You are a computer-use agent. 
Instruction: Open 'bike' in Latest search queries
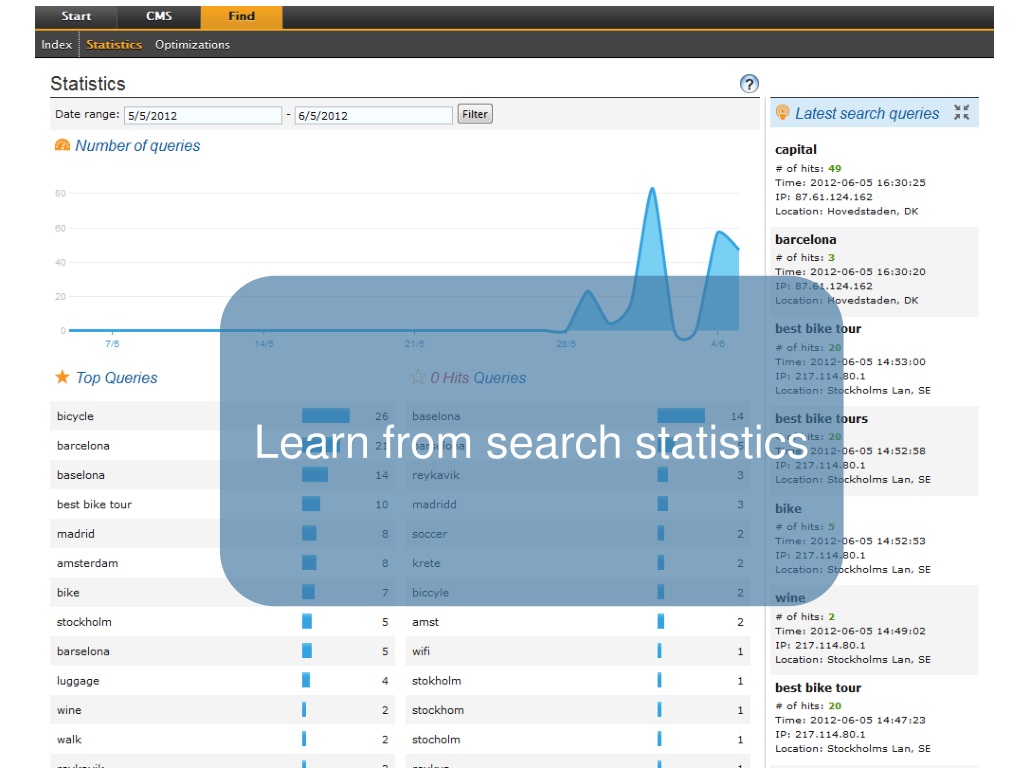point(788,509)
